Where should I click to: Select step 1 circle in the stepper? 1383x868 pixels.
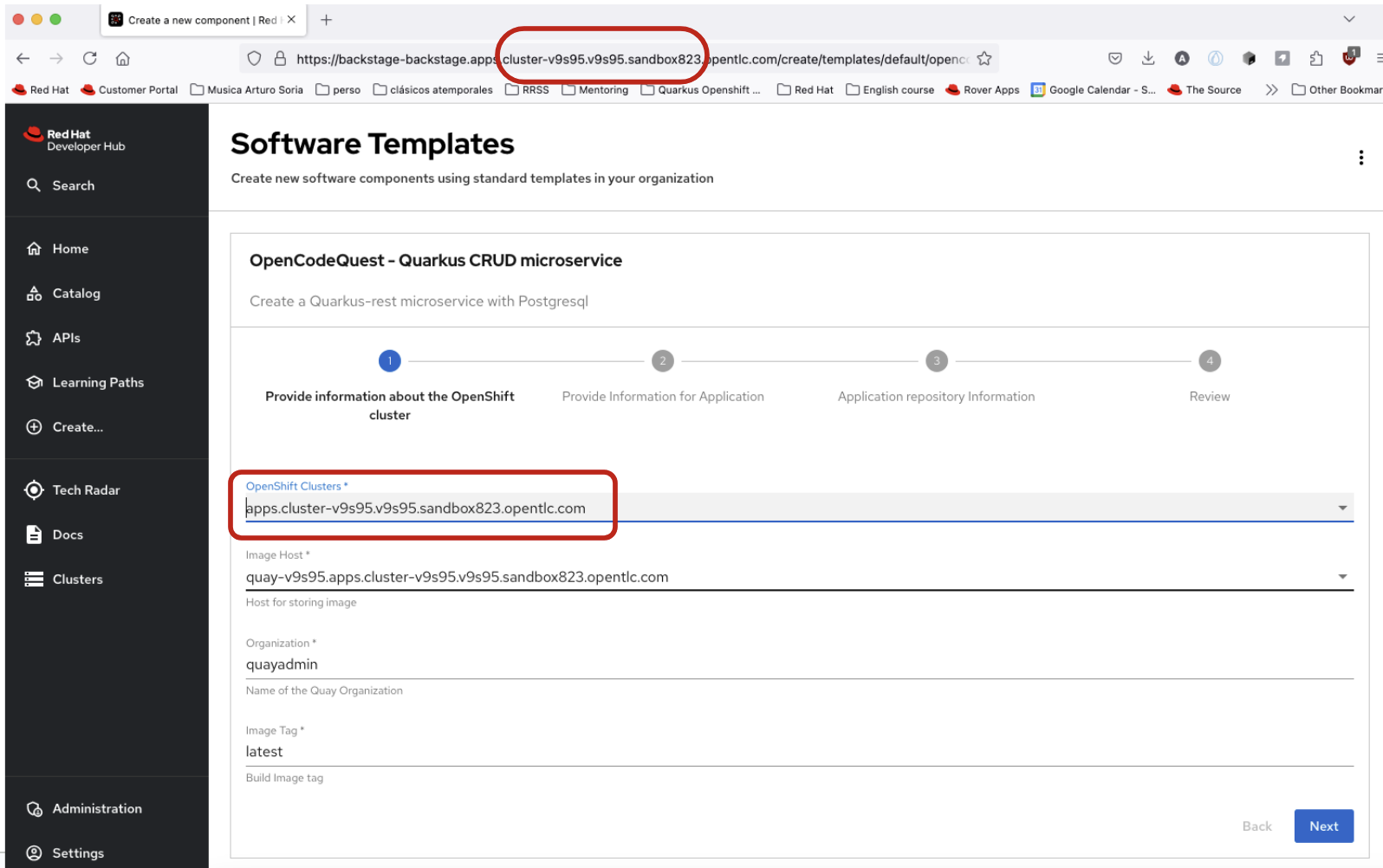pos(390,361)
